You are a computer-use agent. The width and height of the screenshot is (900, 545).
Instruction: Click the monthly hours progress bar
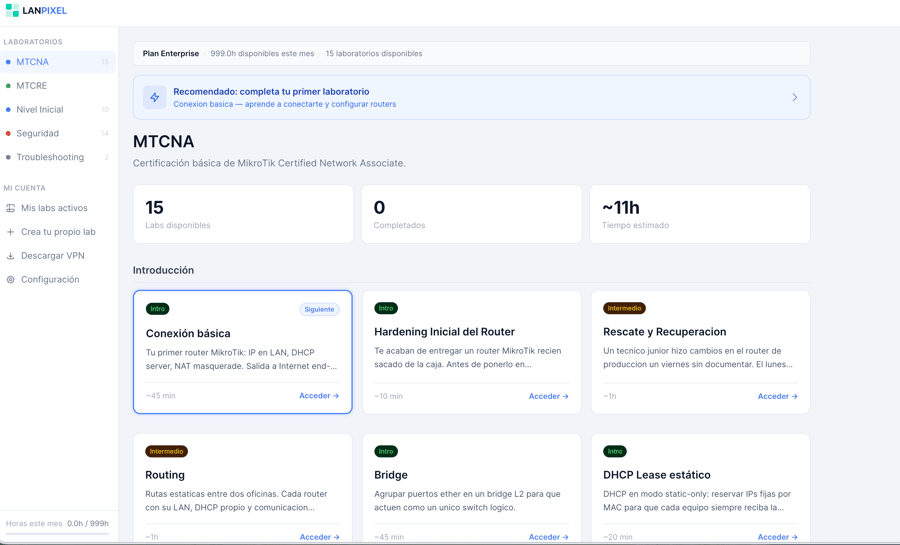coord(57,534)
